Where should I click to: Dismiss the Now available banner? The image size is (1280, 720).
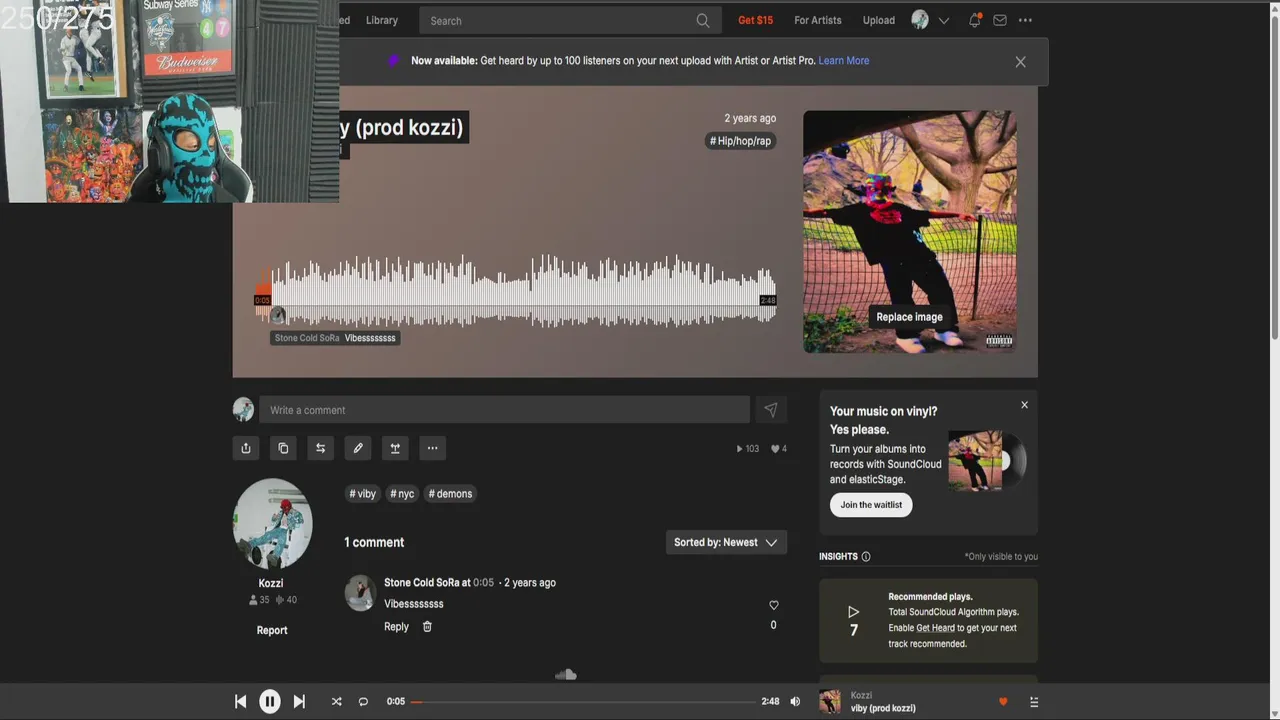click(1020, 62)
